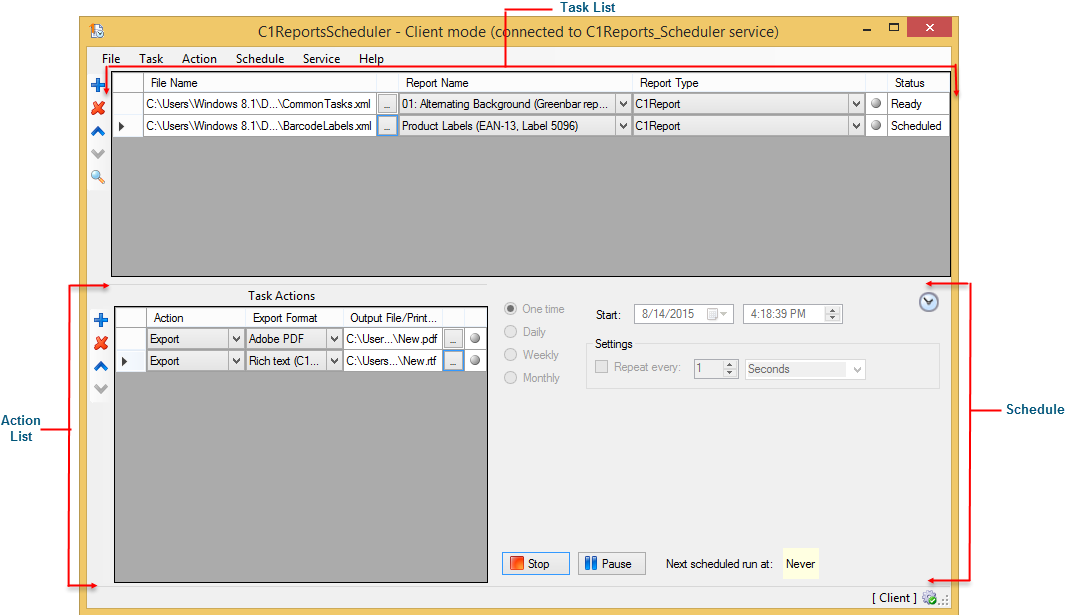
Task: Open Action dropdown for the New.rtf row
Action: [x=236, y=361]
